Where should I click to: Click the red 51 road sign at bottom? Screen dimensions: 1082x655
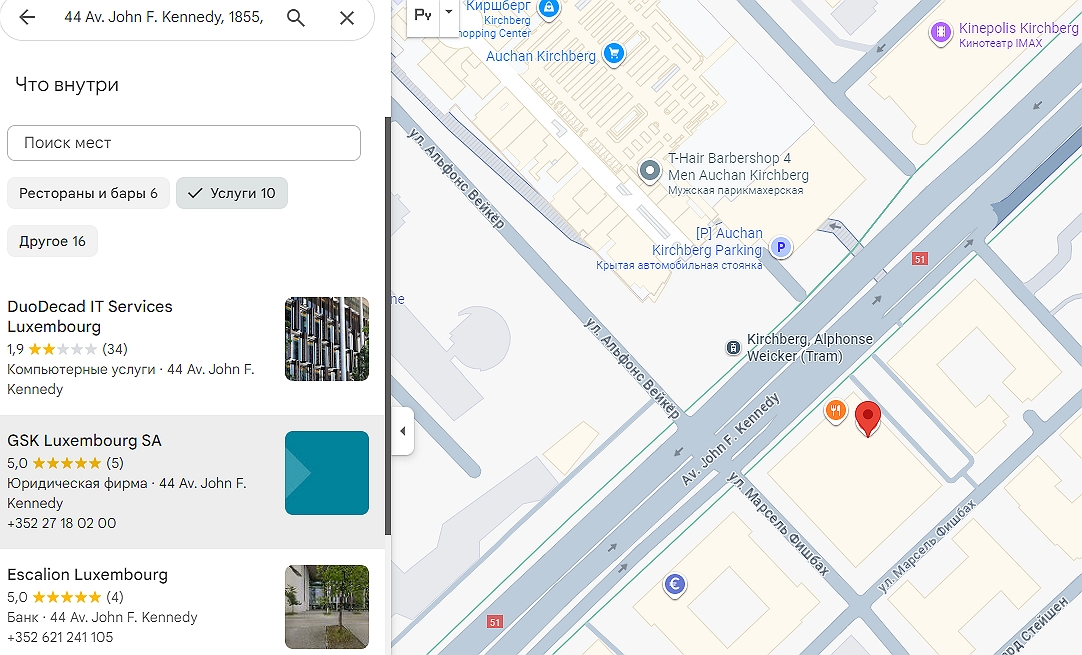pos(494,622)
